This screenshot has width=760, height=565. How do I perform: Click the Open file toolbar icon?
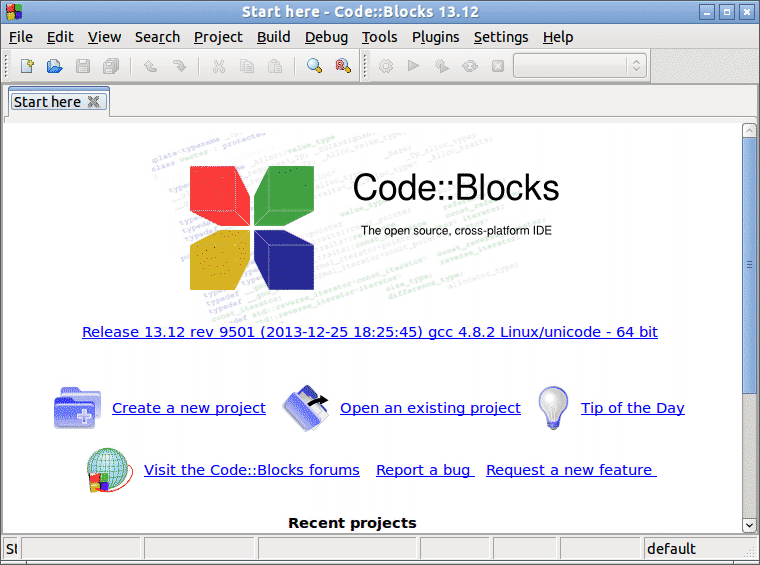(x=55, y=66)
